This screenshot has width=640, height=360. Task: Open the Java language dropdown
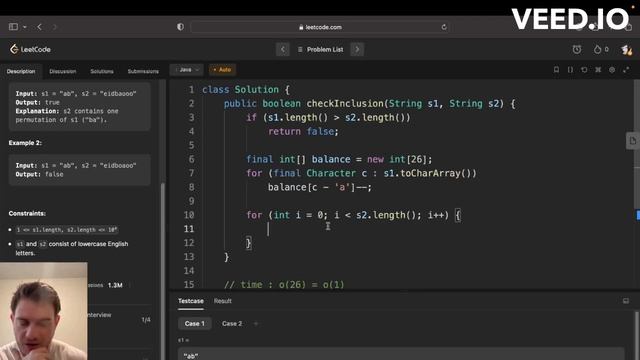point(187,70)
